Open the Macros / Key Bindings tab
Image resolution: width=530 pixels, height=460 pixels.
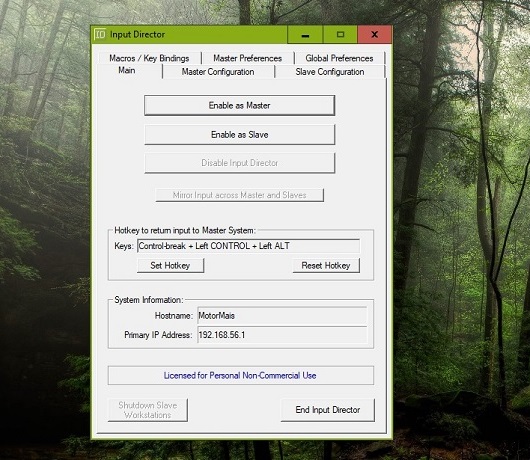[149, 58]
